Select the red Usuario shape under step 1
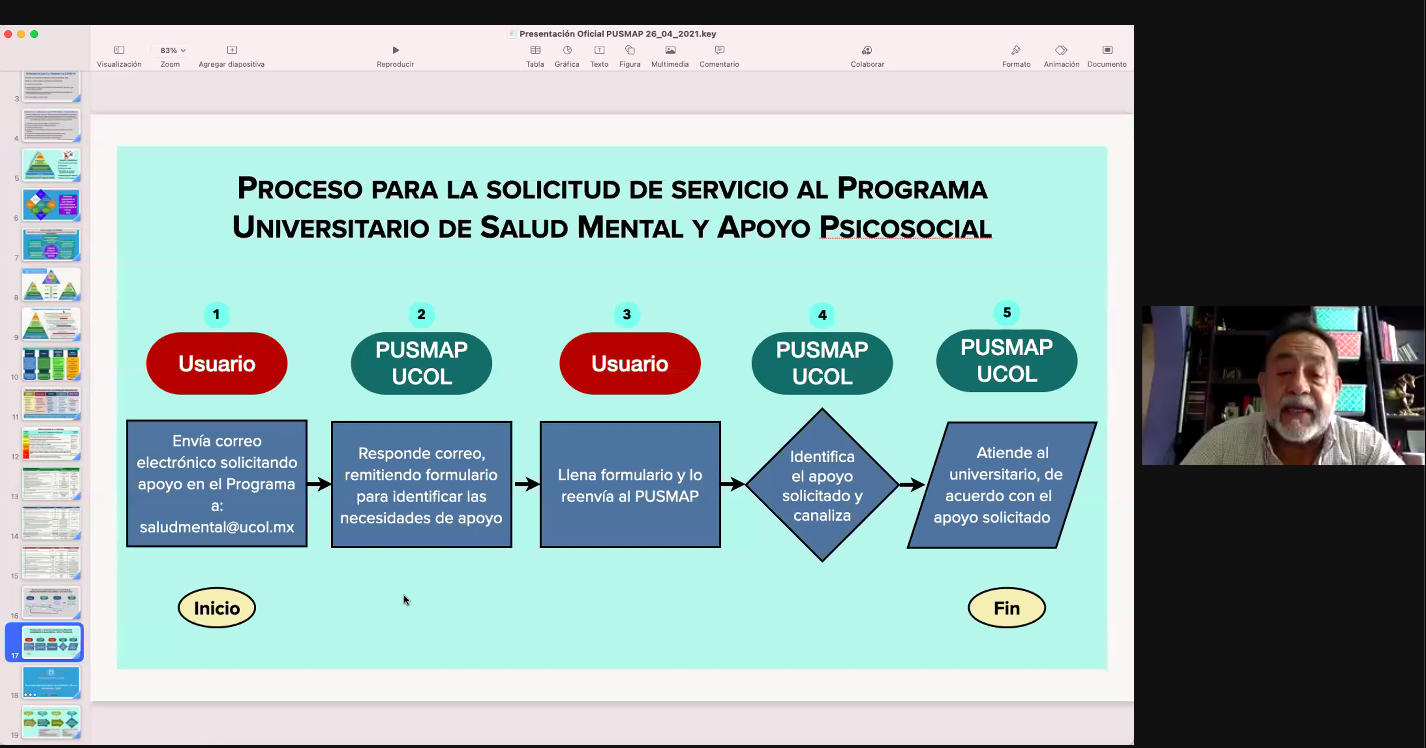1426x748 pixels. point(217,363)
